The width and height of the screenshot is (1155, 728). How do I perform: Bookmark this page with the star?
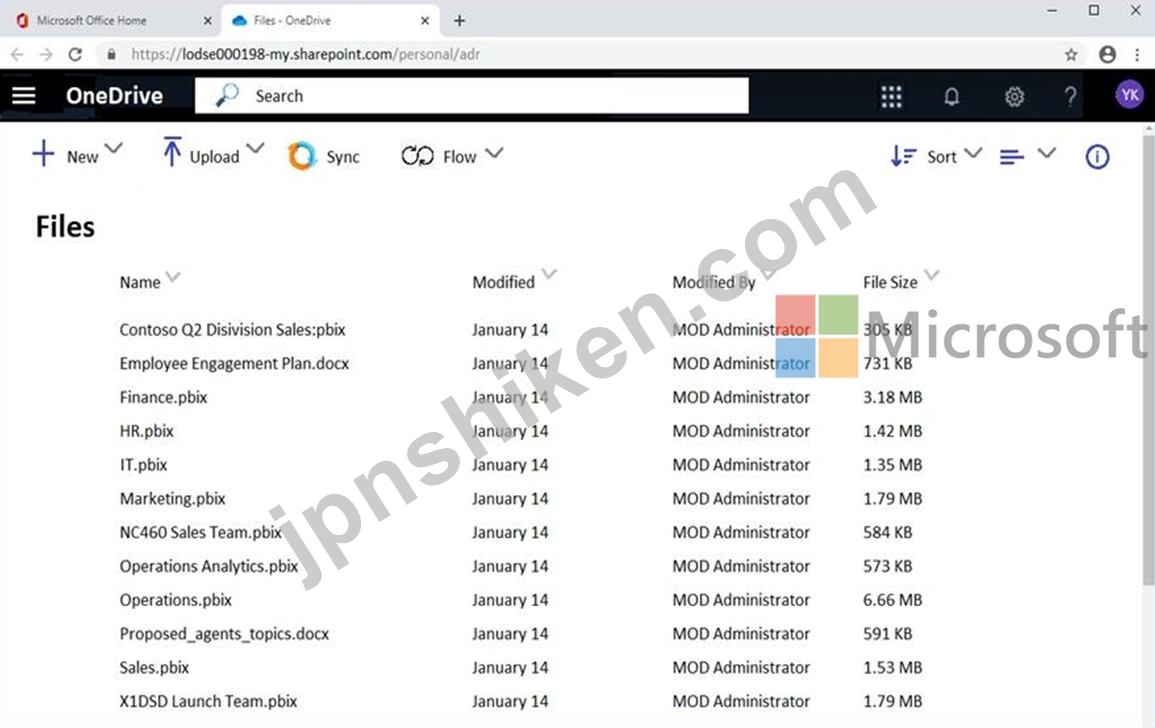(x=1071, y=54)
